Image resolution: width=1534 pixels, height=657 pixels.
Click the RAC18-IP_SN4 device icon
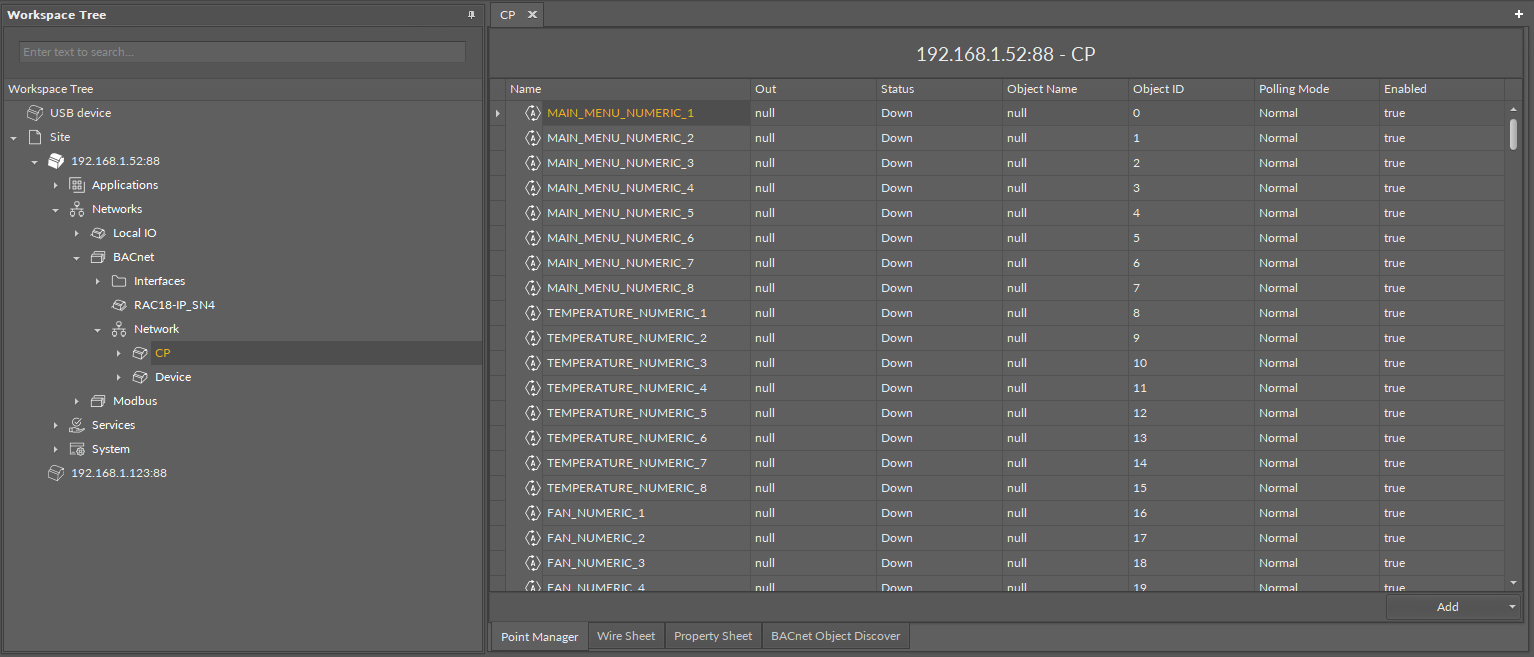pyautogui.click(x=118, y=304)
